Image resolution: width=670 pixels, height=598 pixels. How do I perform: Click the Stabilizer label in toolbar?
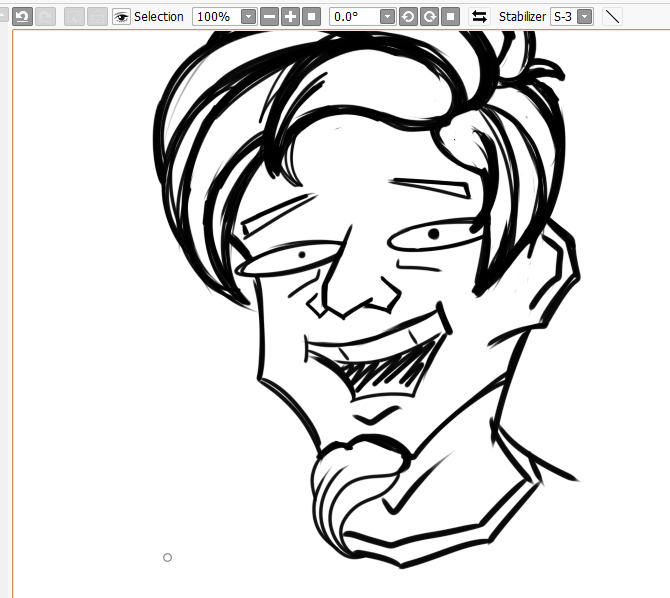[522, 17]
